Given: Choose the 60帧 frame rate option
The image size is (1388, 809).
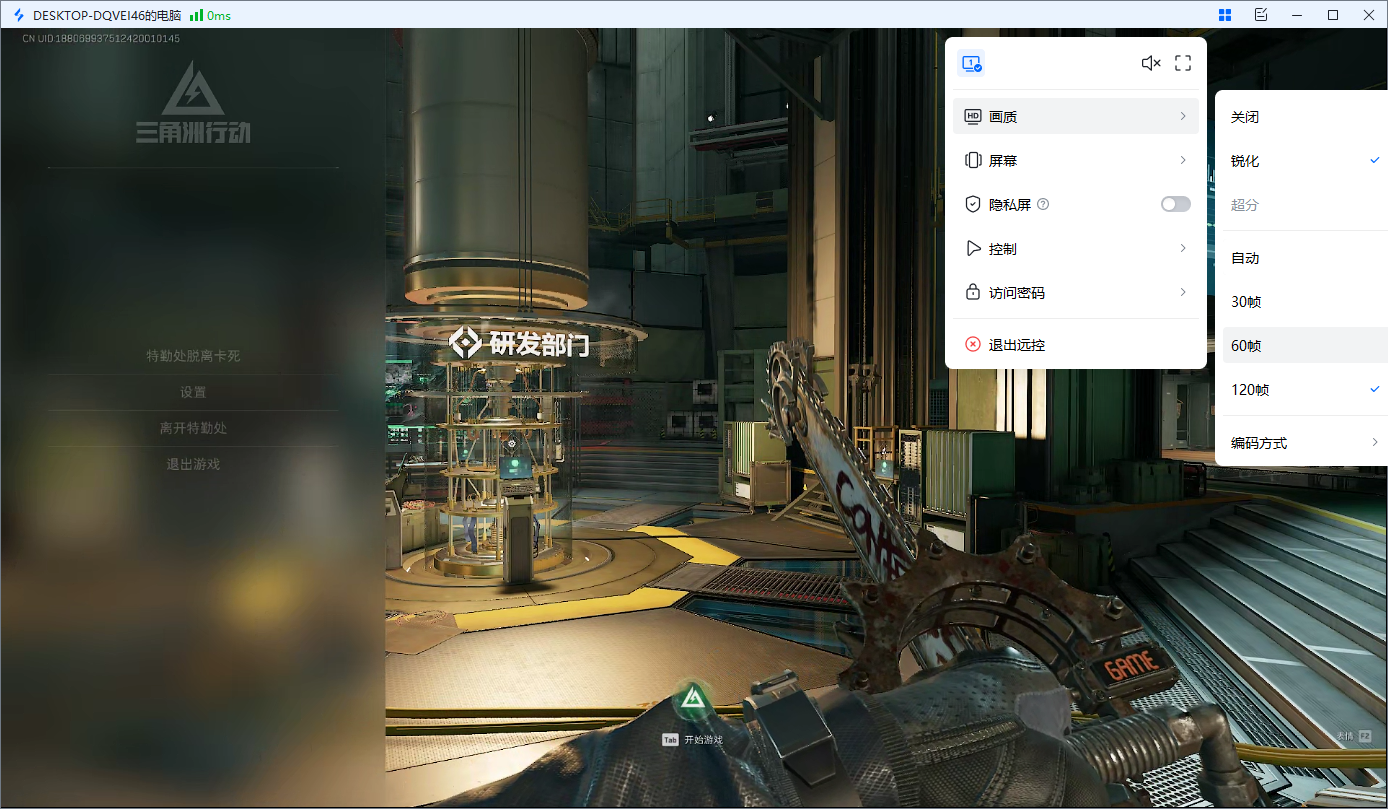Looking at the screenshot, I should click(x=1246, y=346).
